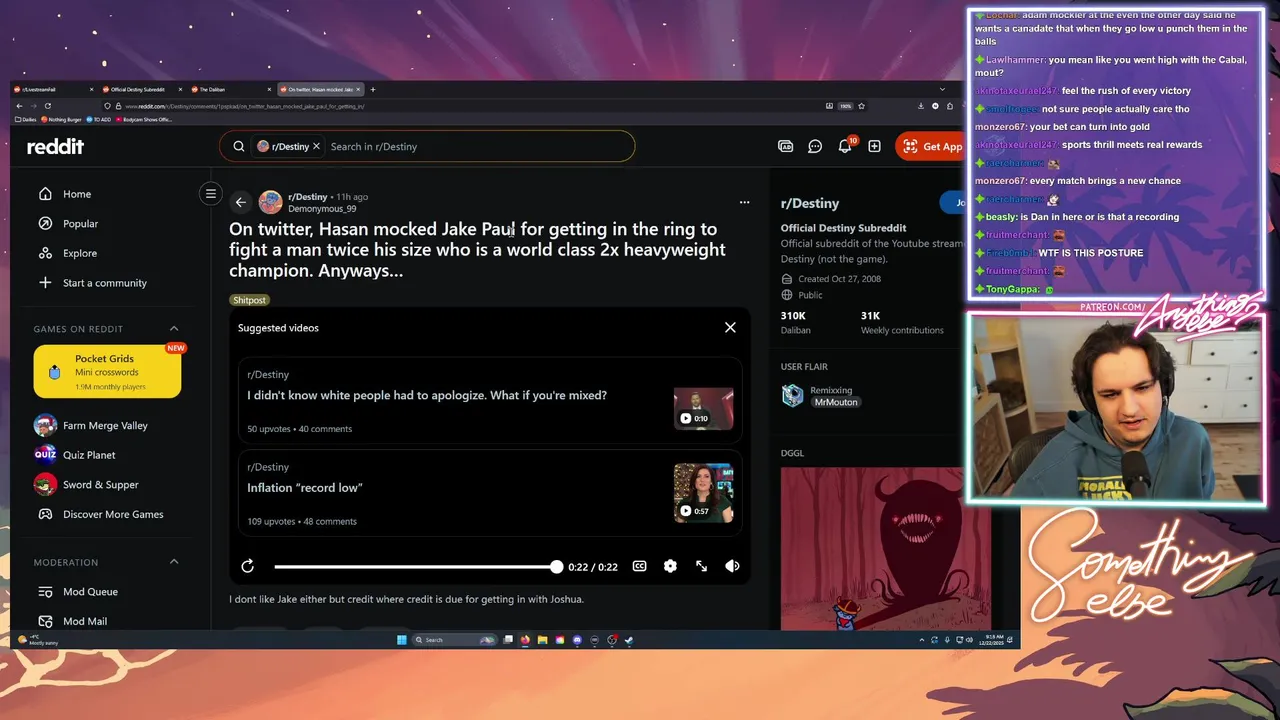
Task: Play the 0:10 suggested video thumbnail
Action: pos(704,408)
